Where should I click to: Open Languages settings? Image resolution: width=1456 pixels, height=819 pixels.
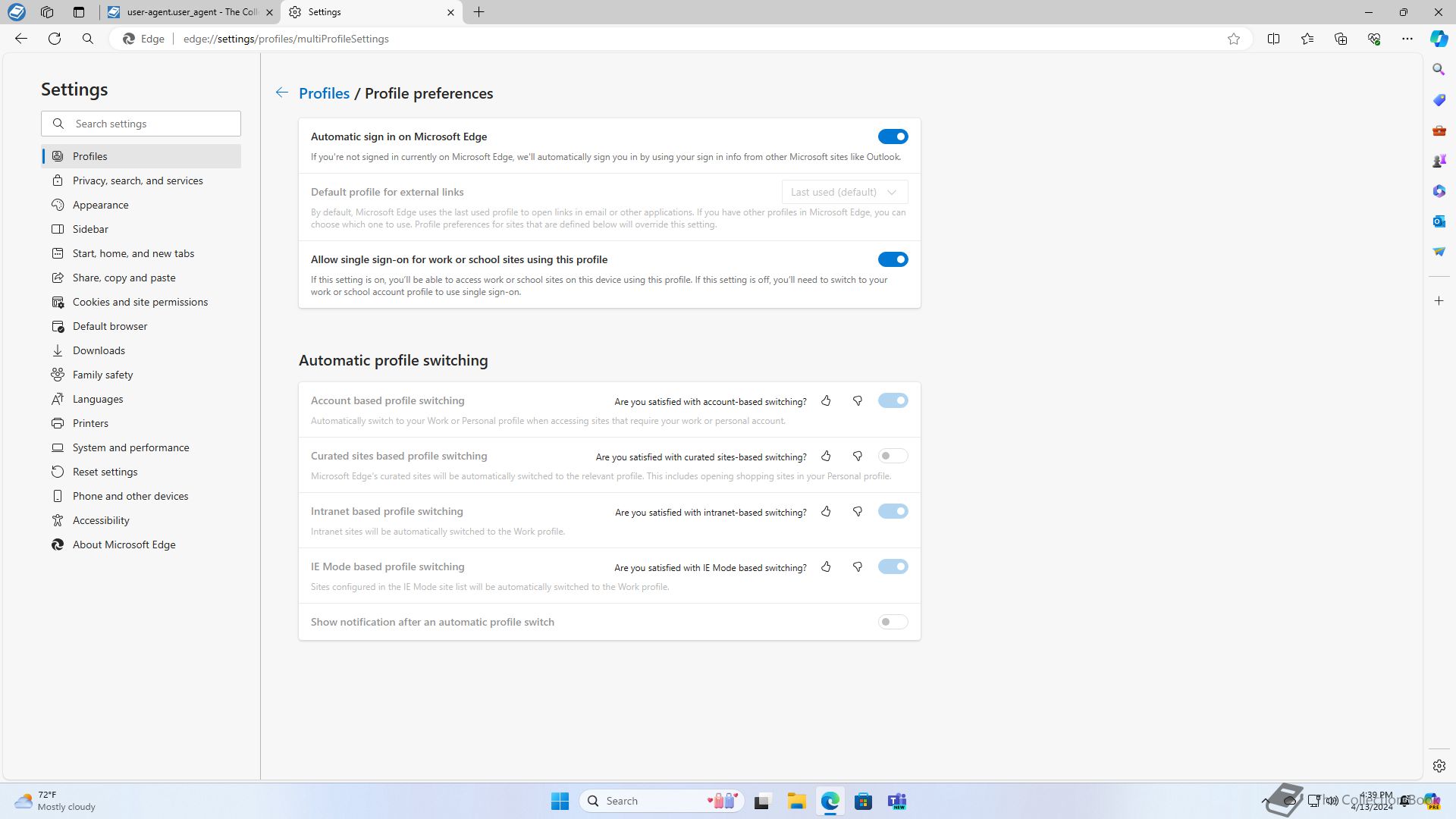click(x=141, y=399)
